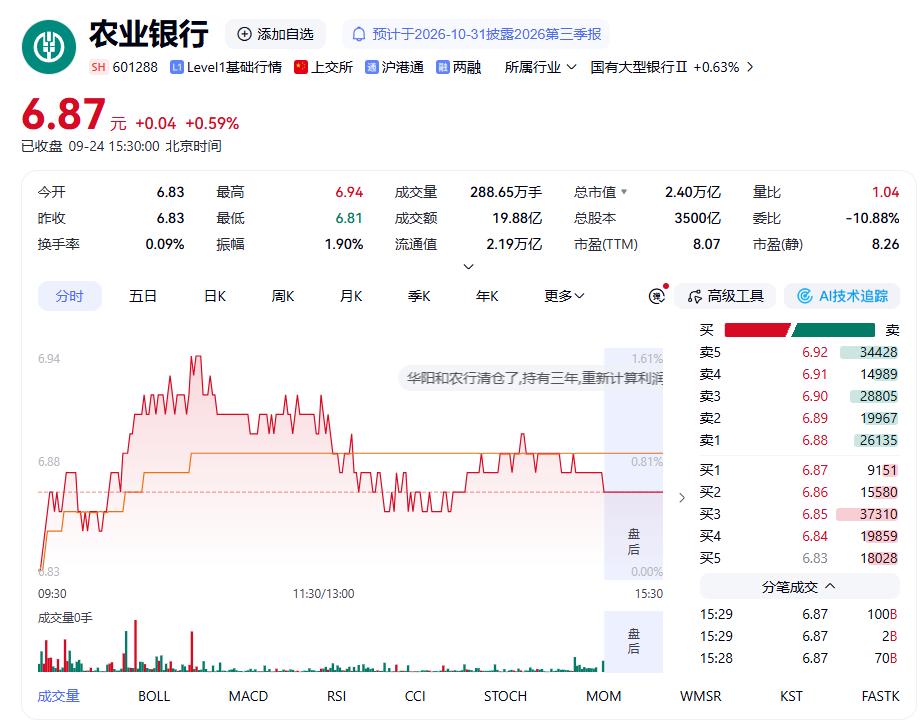920x723 pixels.
Task: Click the China flag icon by 上交所
Action: coord(301,67)
